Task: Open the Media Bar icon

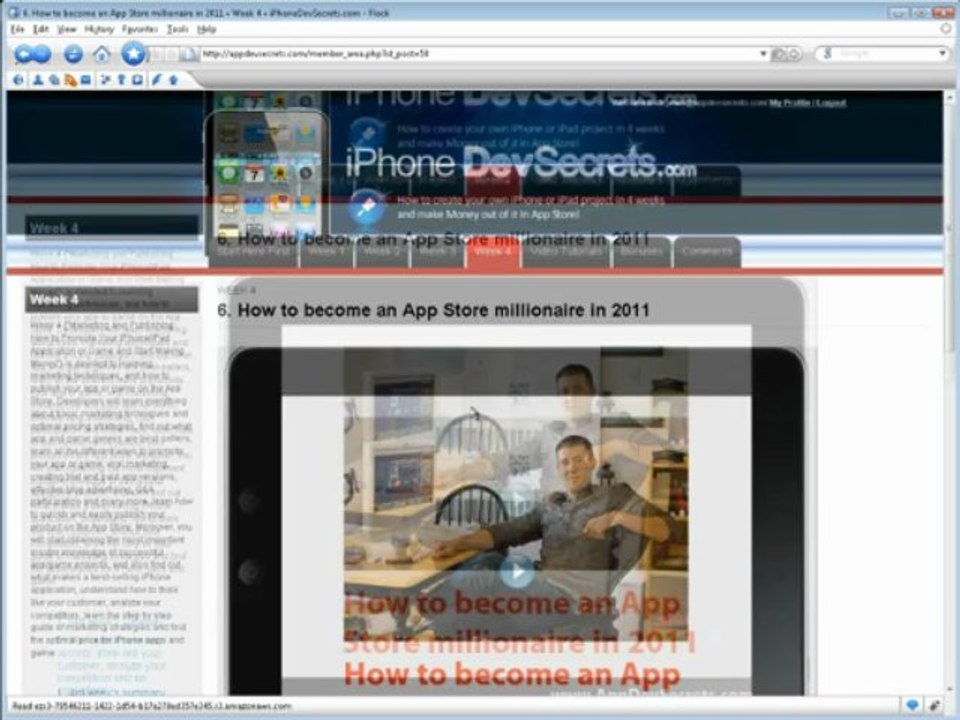Action: (x=54, y=80)
